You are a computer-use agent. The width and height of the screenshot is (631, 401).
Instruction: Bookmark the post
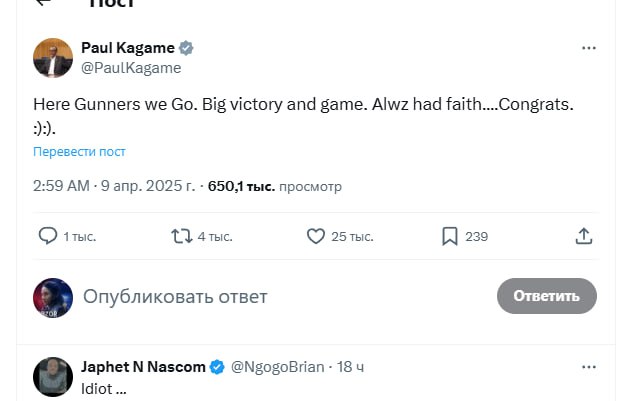450,236
